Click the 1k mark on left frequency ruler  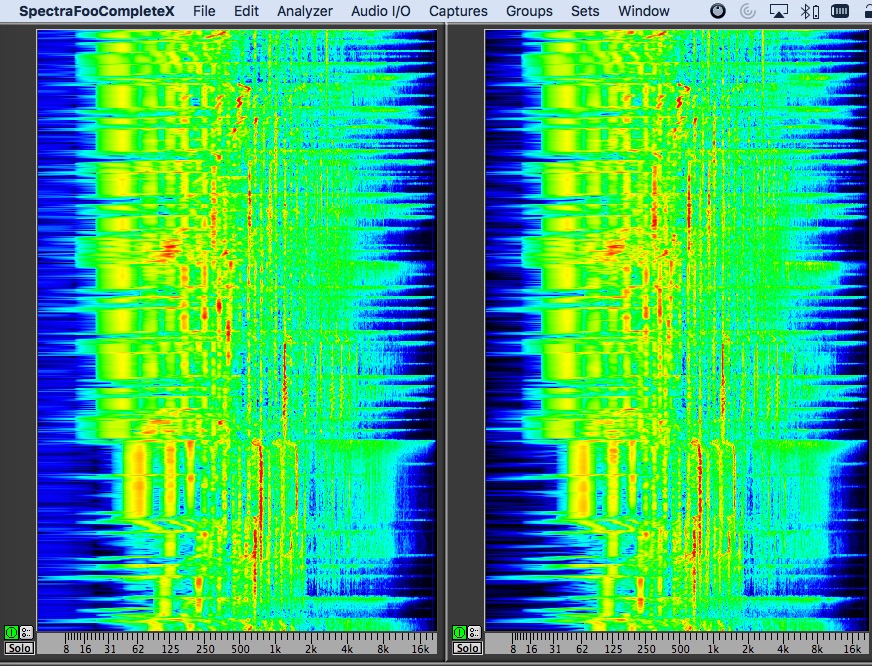tap(275, 648)
